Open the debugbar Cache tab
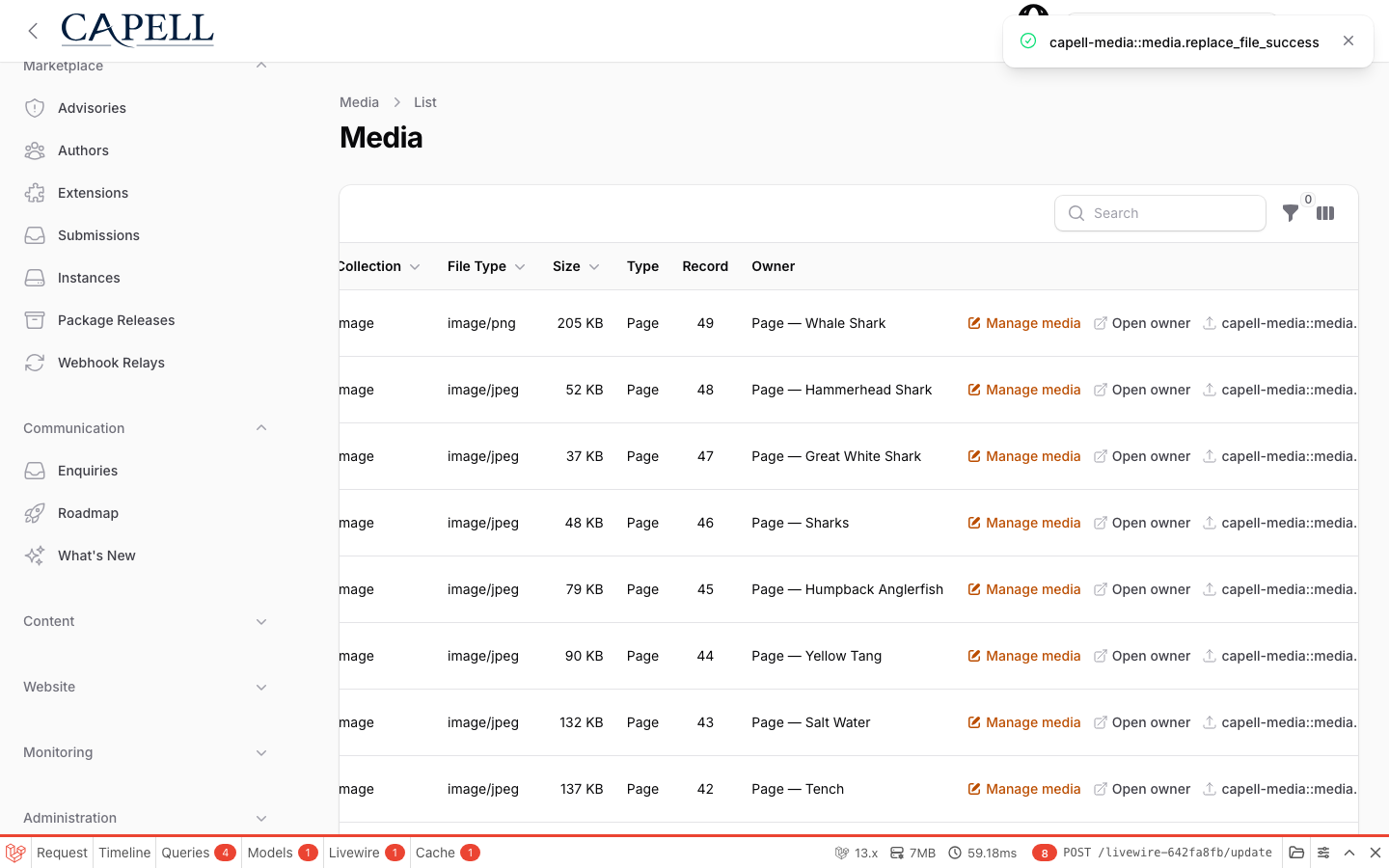Image resolution: width=1389 pixels, height=868 pixels. click(448, 853)
